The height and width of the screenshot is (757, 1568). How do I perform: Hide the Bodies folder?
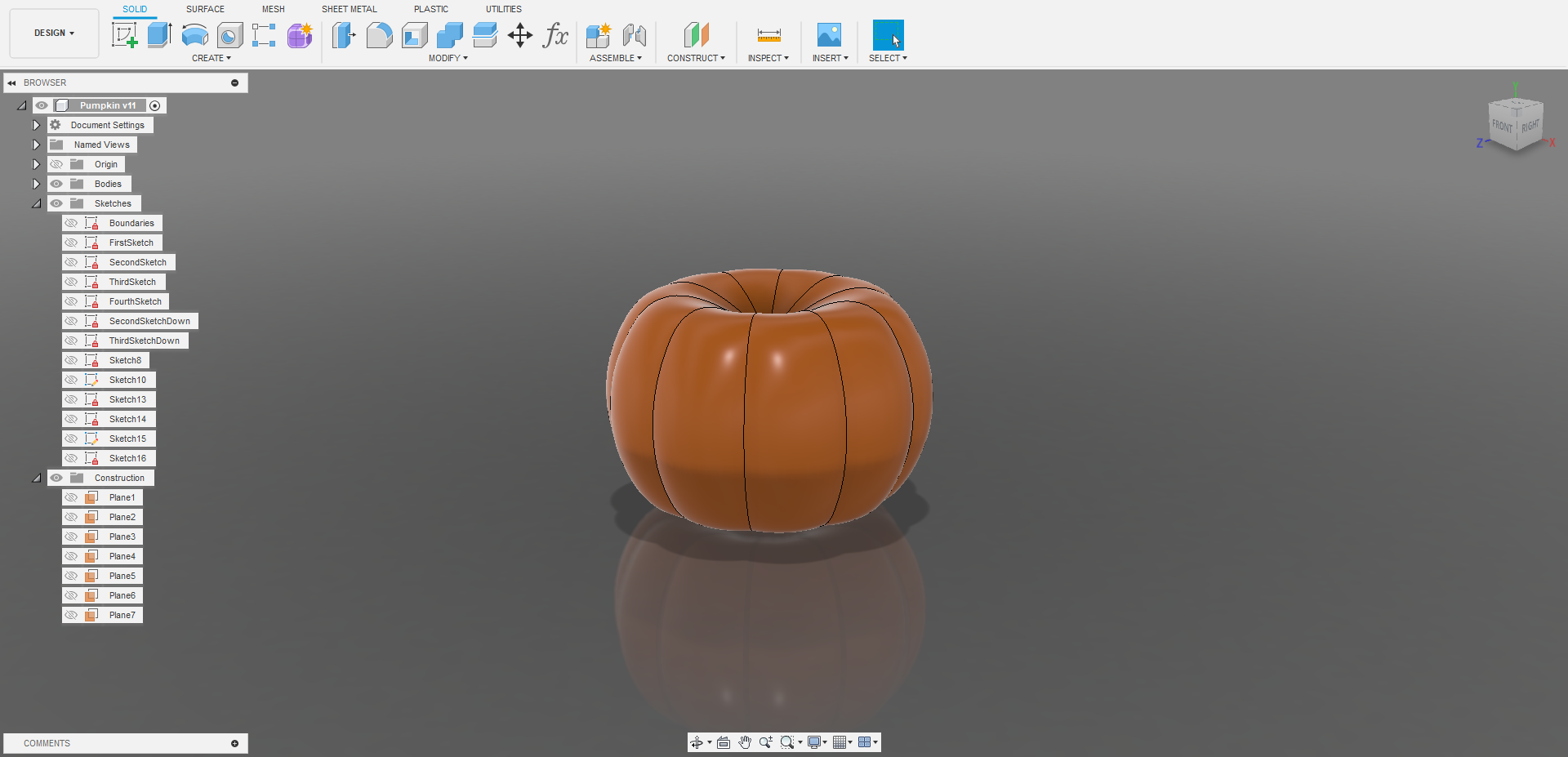[56, 184]
